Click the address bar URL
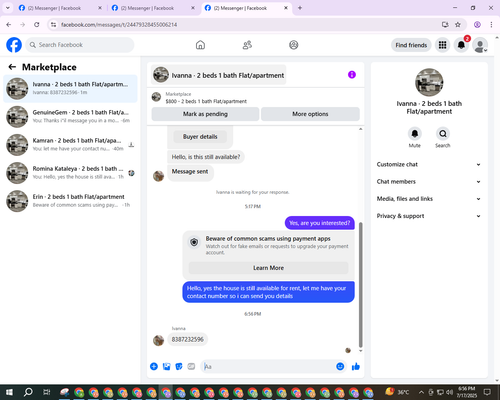This screenshot has height=400, width=500. click(119, 25)
